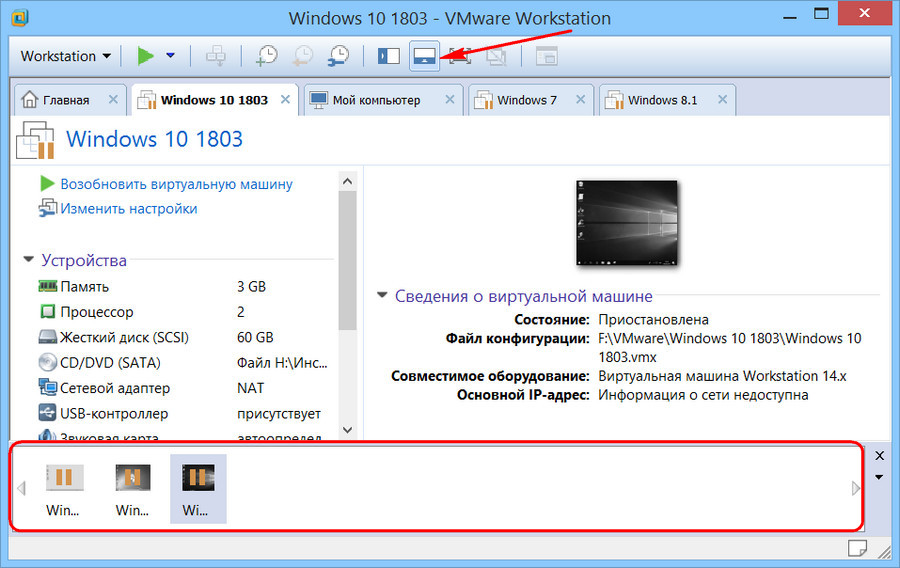900x568 pixels.
Task: Select the USB-контроллер device
Action: coord(114,414)
